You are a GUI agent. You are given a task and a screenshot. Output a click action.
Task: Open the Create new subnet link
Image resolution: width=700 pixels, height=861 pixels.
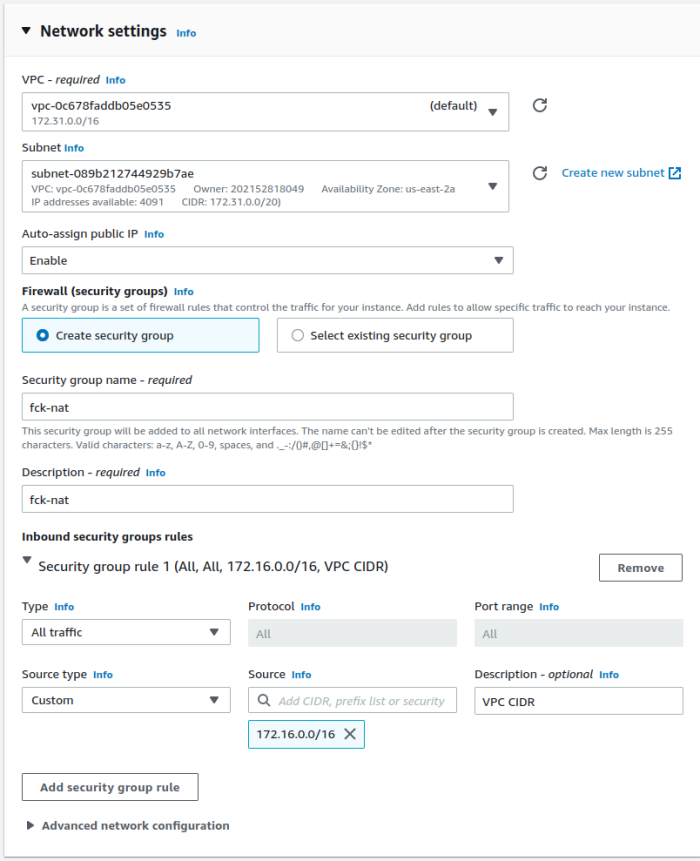coord(614,172)
